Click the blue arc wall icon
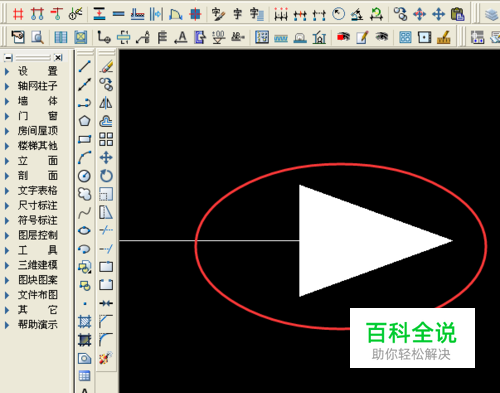This screenshot has width=500, height=393. click(175, 14)
